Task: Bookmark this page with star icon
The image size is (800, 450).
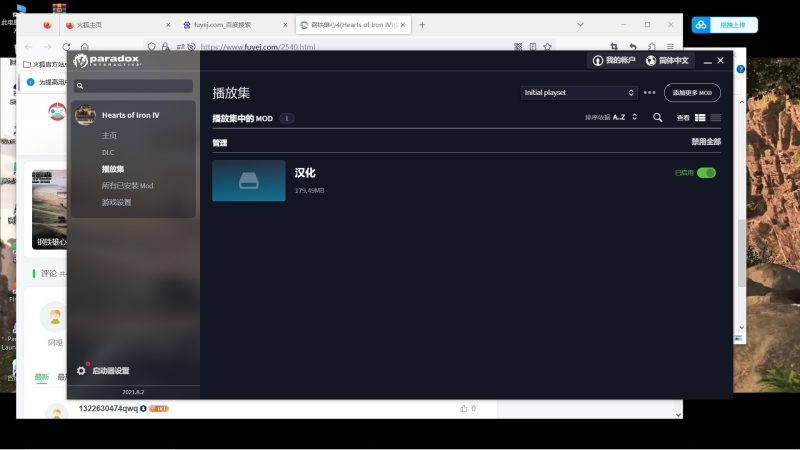Action: point(547,47)
